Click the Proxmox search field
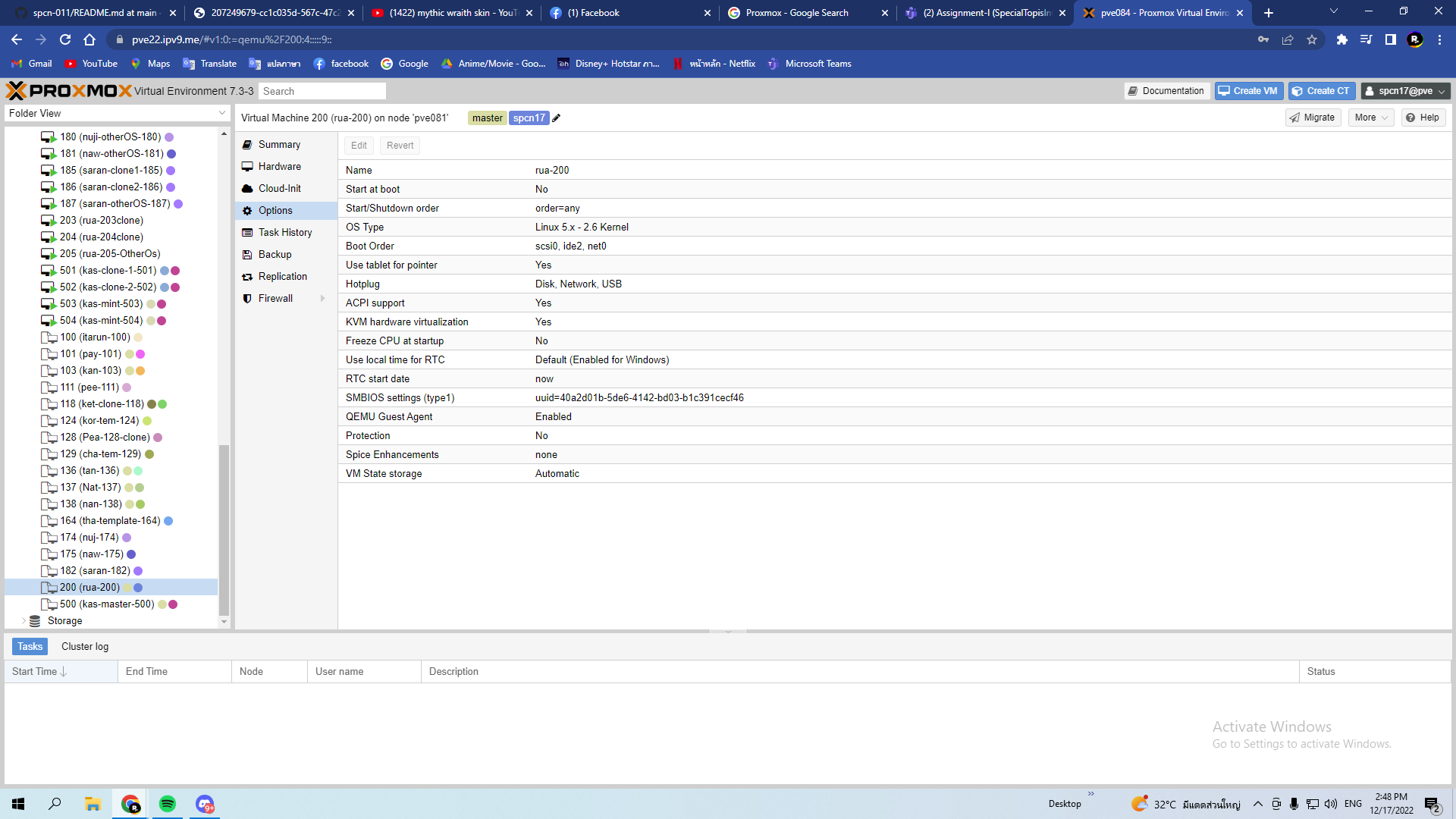Image resolution: width=1456 pixels, height=819 pixels. tap(322, 91)
